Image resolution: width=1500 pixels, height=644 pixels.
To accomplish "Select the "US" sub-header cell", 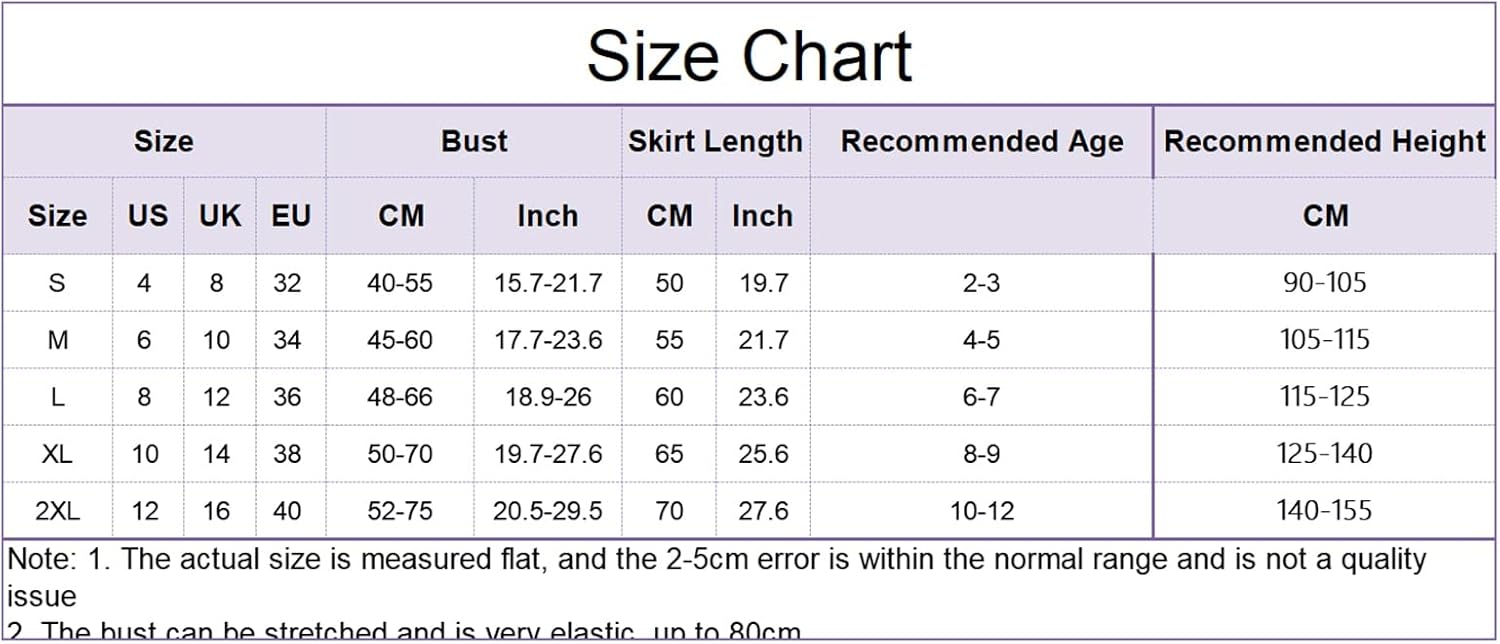I will coord(148,215).
